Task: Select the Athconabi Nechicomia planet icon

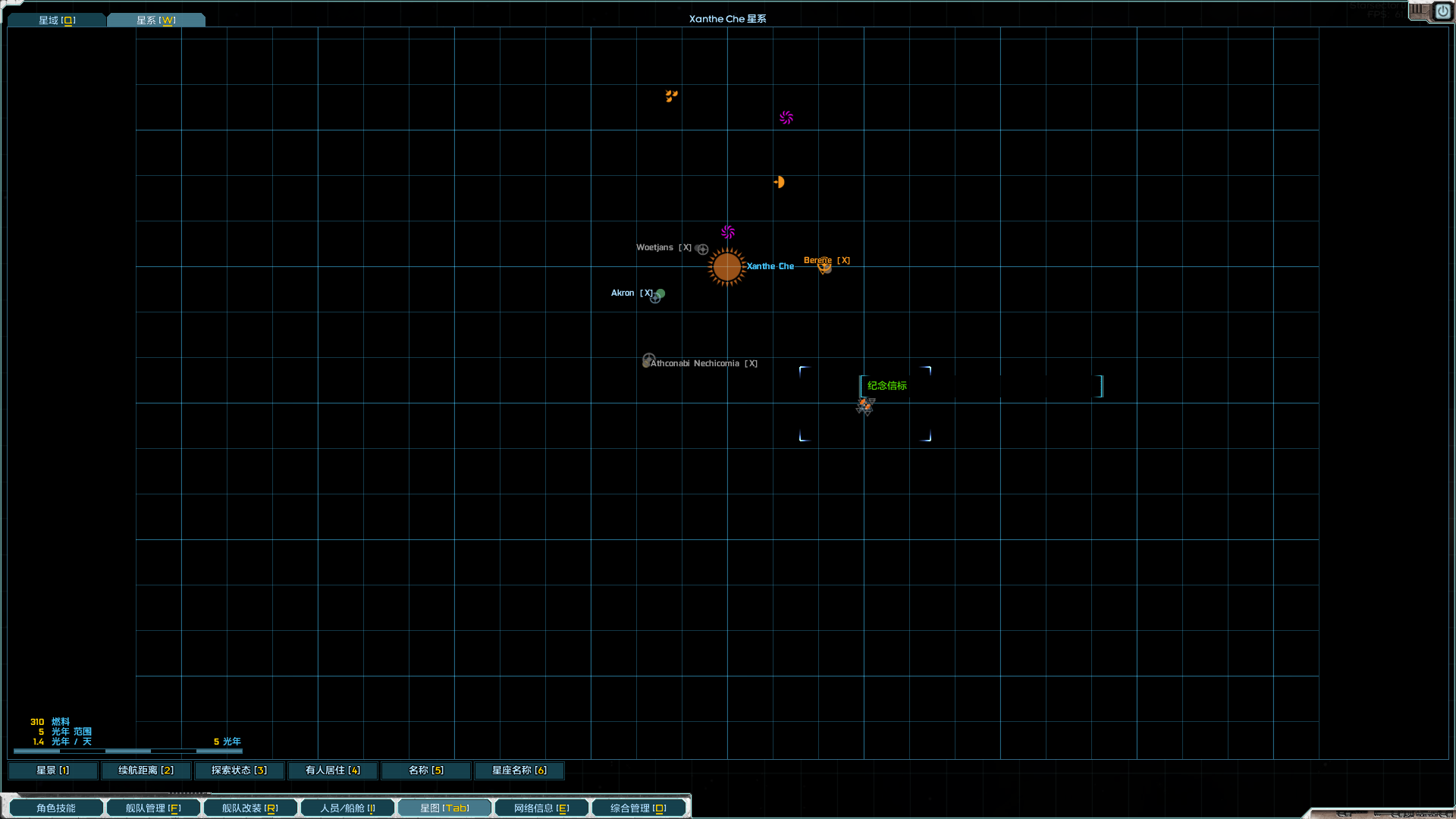Action: pyautogui.click(x=648, y=360)
